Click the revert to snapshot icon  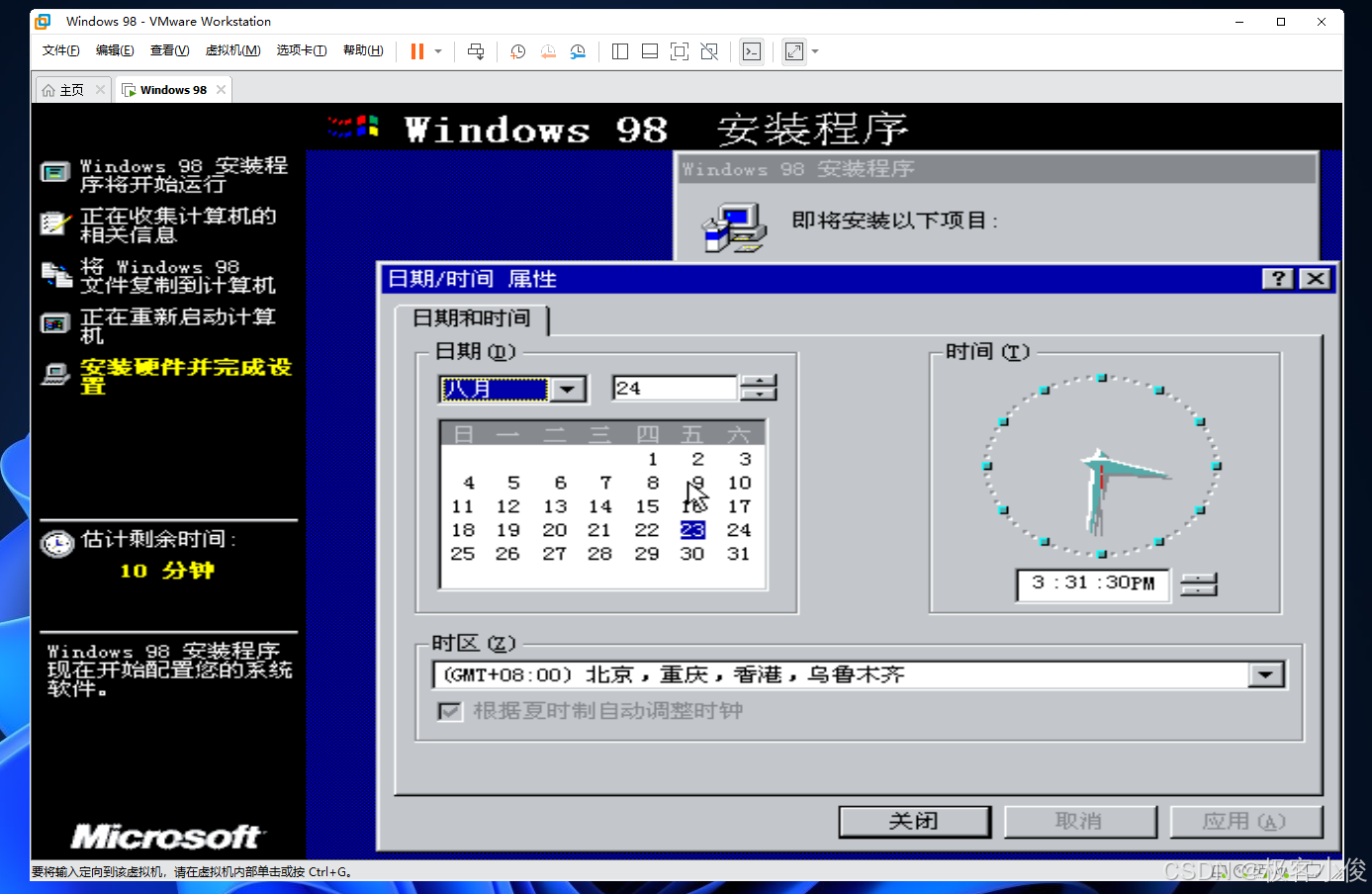point(548,51)
